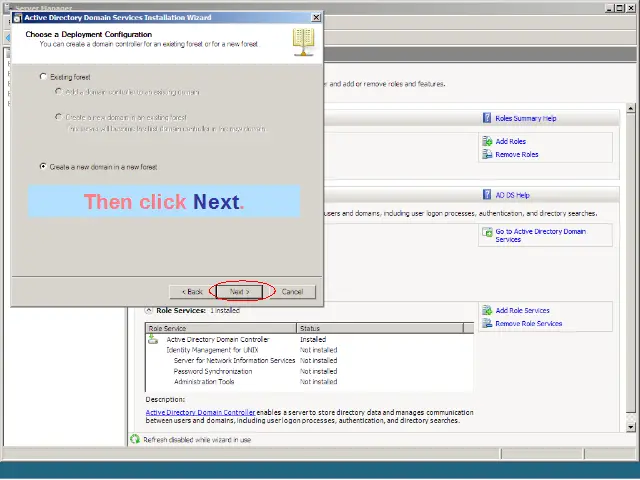Open the Add Role Services link
The width and height of the screenshot is (640, 480).
pyautogui.click(x=522, y=310)
